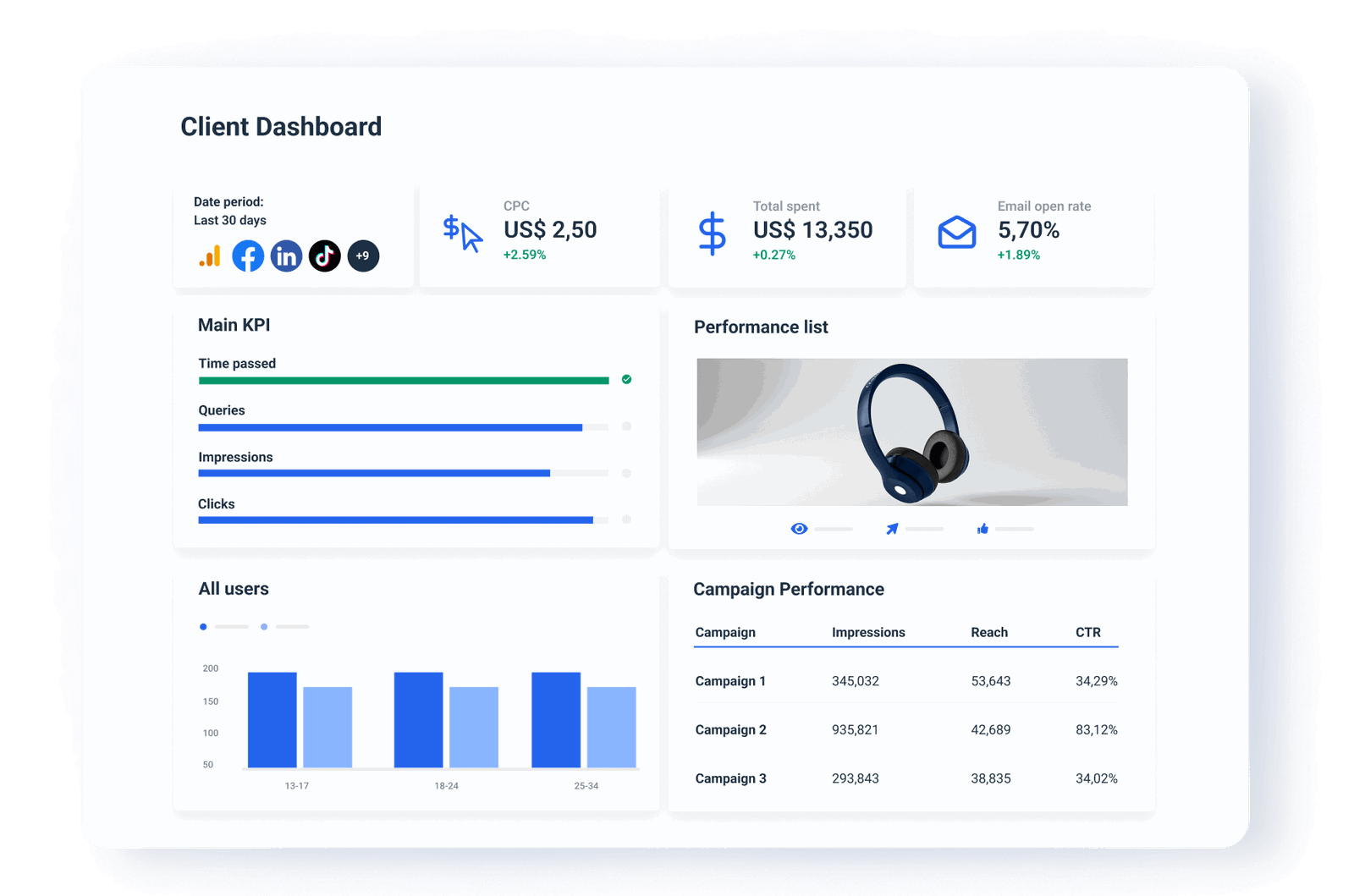Click the second legend dot dropdown in All users
The width and height of the screenshot is (1354, 896).
[x=263, y=627]
